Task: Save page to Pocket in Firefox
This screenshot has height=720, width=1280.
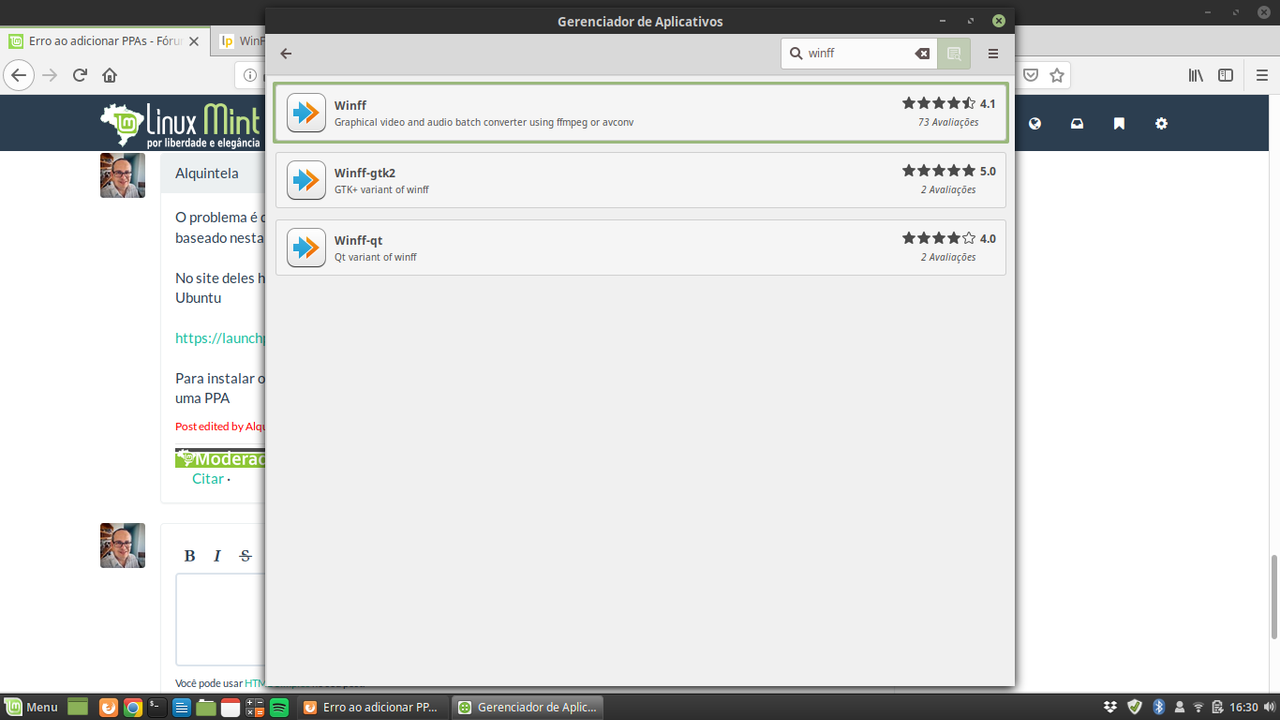Action: tap(1030, 75)
